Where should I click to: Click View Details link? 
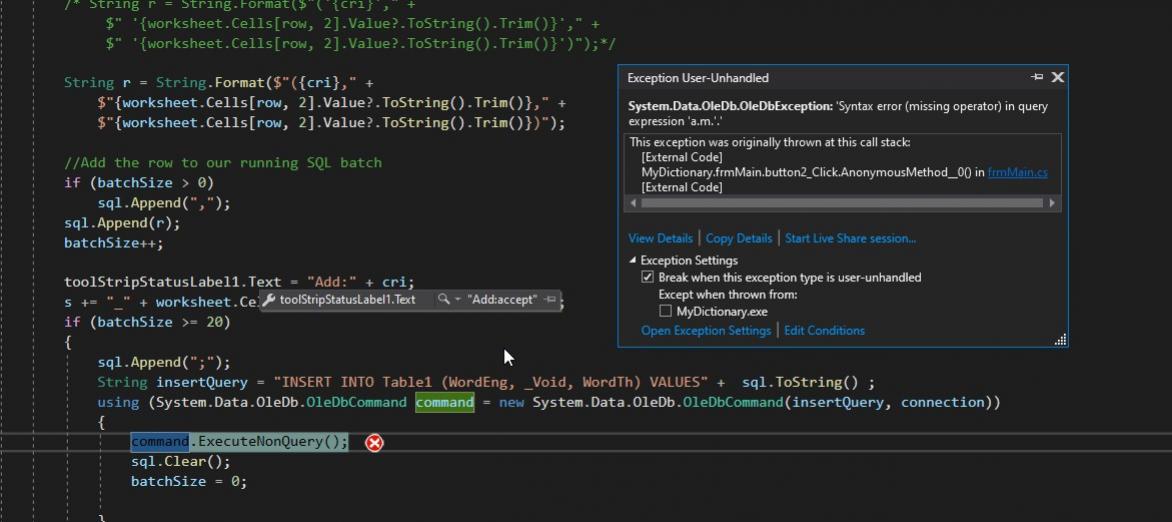coord(660,238)
